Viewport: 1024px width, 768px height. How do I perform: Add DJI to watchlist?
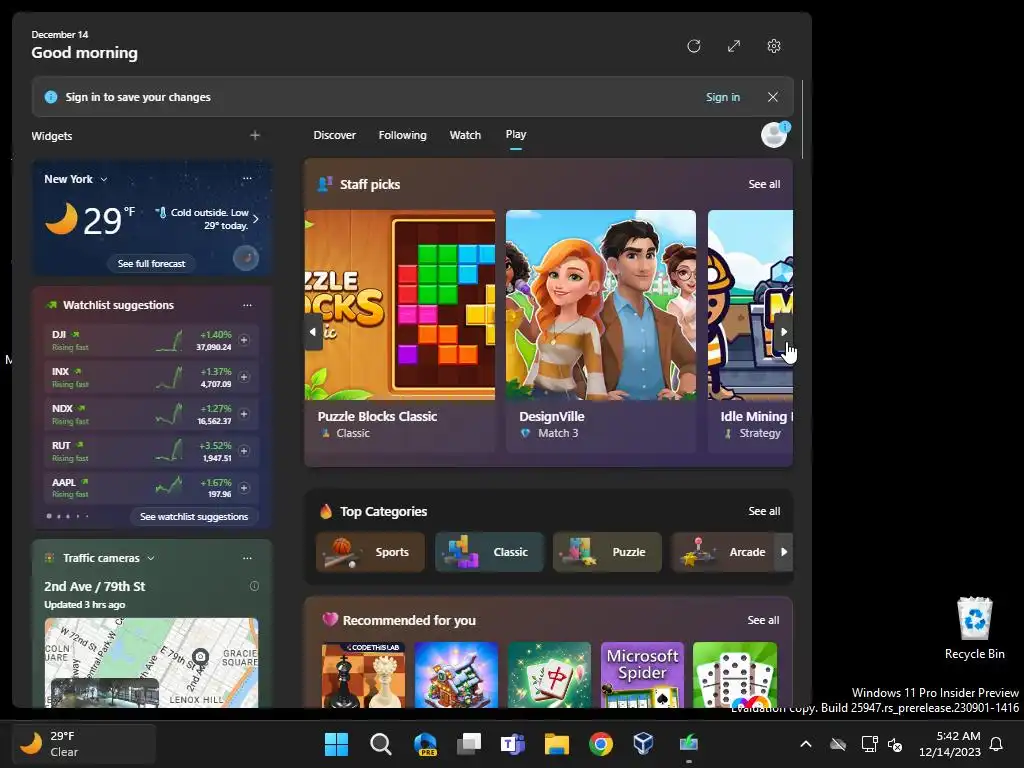tap(244, 340)
